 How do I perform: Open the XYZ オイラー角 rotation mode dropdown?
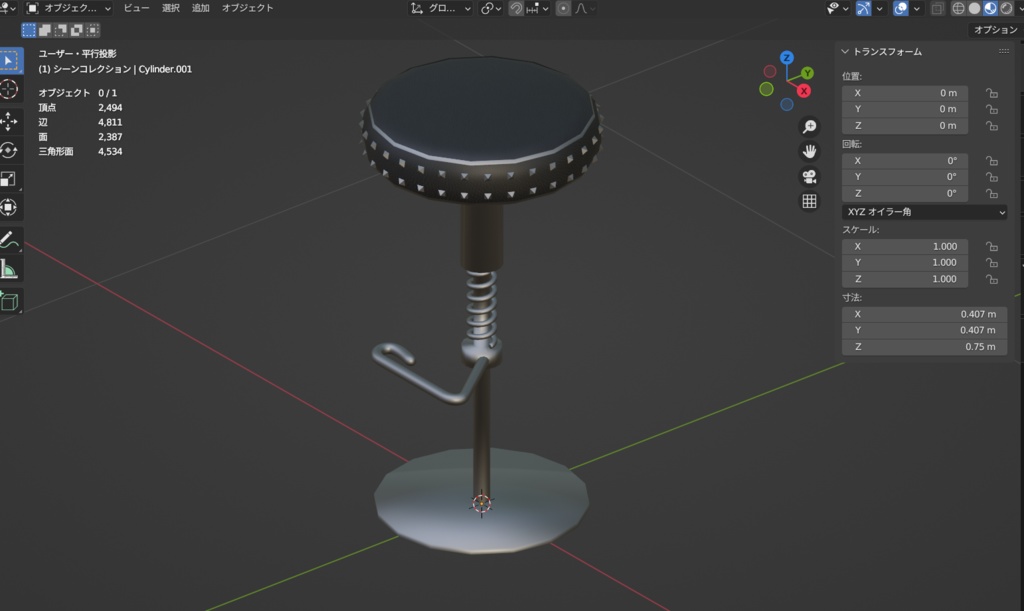coord(922,211)
